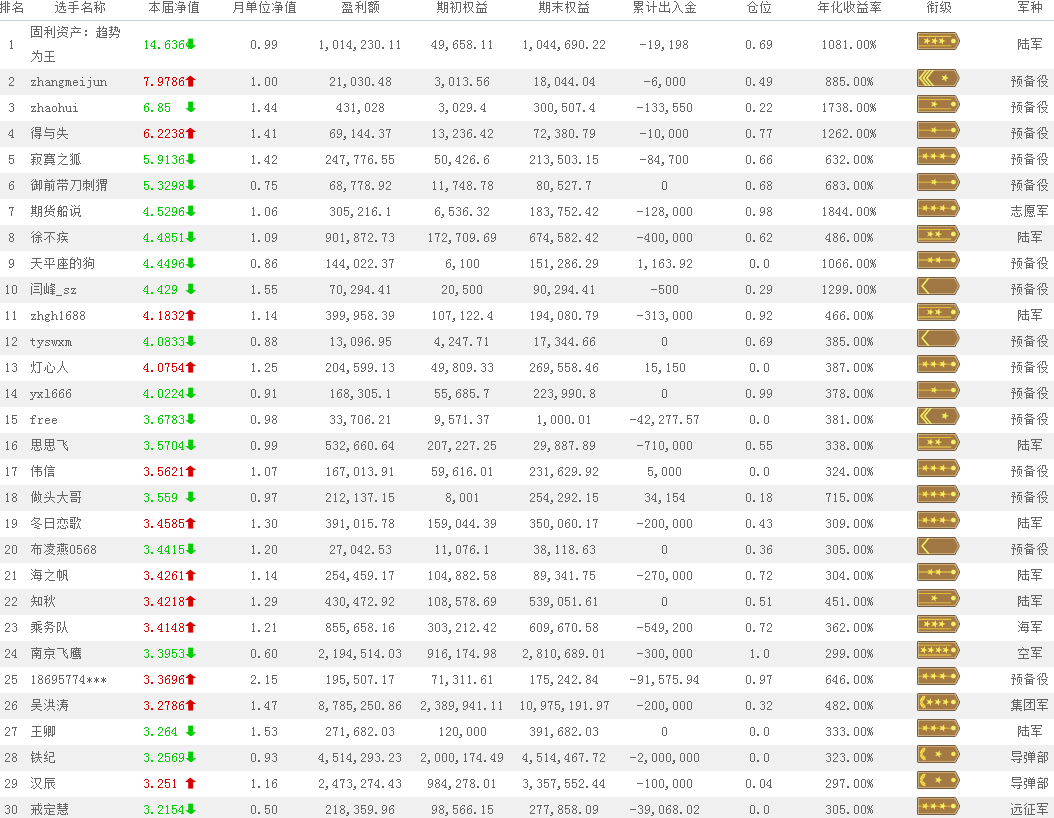Click the 期末权益 column header
The height and width of the screenshot is (818, 1054).
click(x=564, y=7)
